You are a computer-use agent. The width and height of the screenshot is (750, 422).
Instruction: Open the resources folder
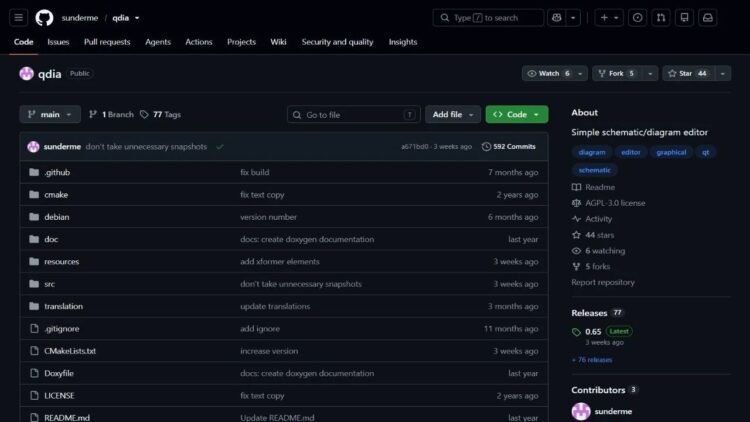coord(62,262)
